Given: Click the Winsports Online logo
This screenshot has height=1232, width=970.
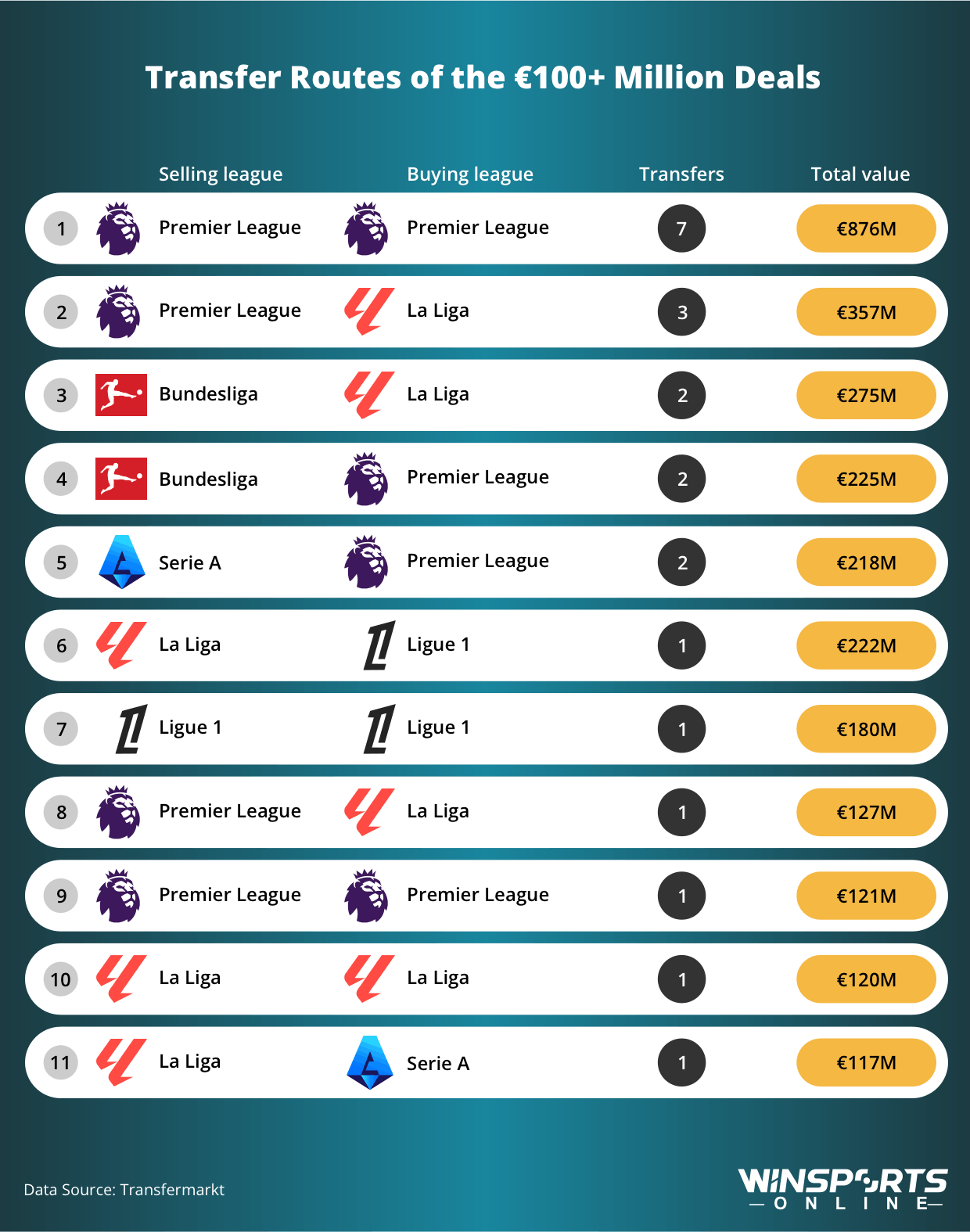Looking at the screenshot, I should [843, 1189].
